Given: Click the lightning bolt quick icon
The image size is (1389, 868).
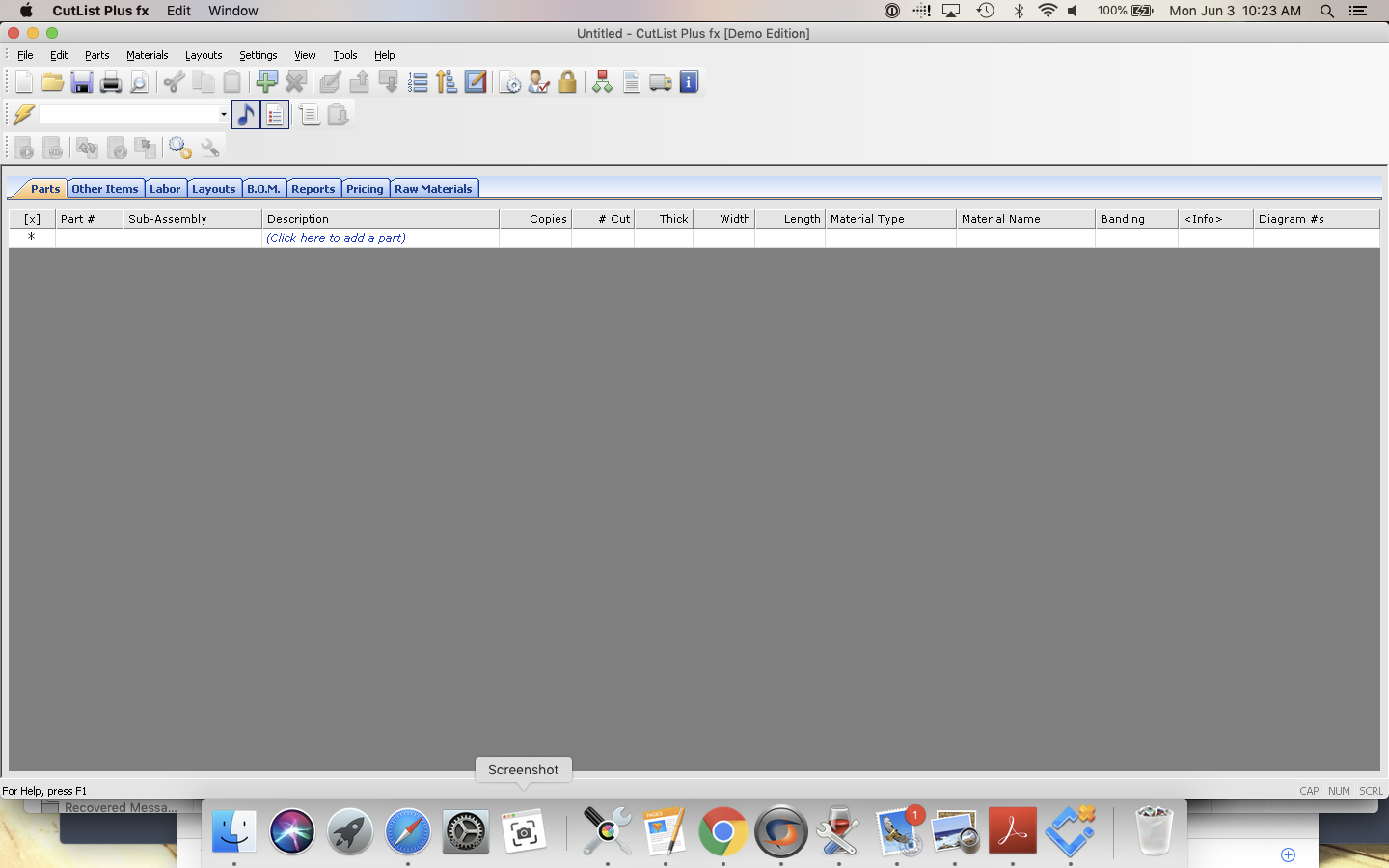Looking at the screenshot, I should coord(24,115).
